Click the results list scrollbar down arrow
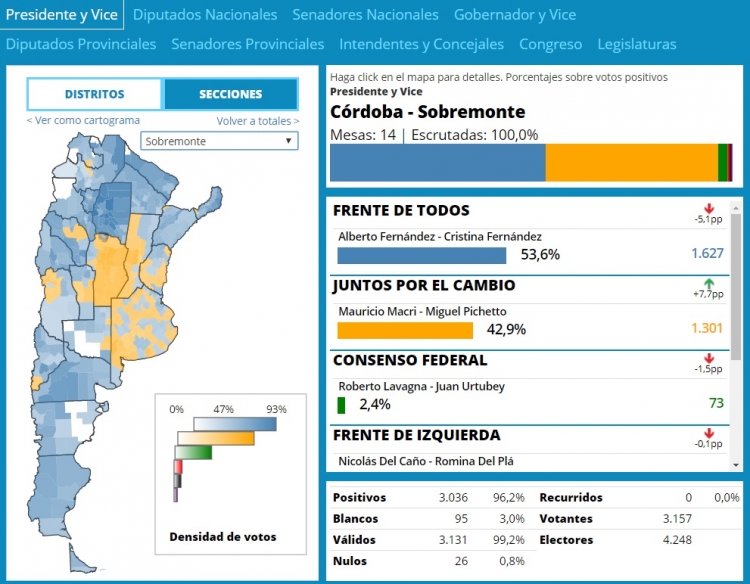Image resolution: width=750 pixels, height=584 pixels. pyautogui.click(x=736, y=464)
